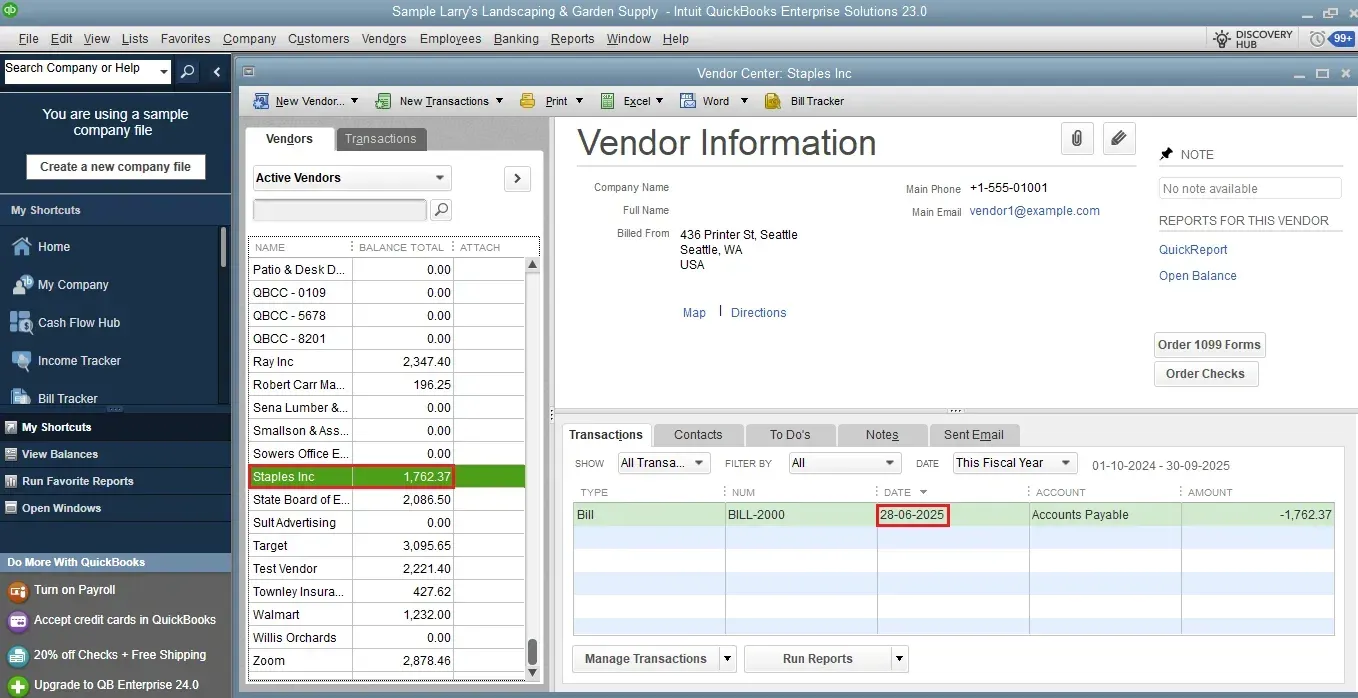This screenshot has width=1358, height=698.
Task: Open Bill Tracker from the toolbar
Action: tap(805, 101)
